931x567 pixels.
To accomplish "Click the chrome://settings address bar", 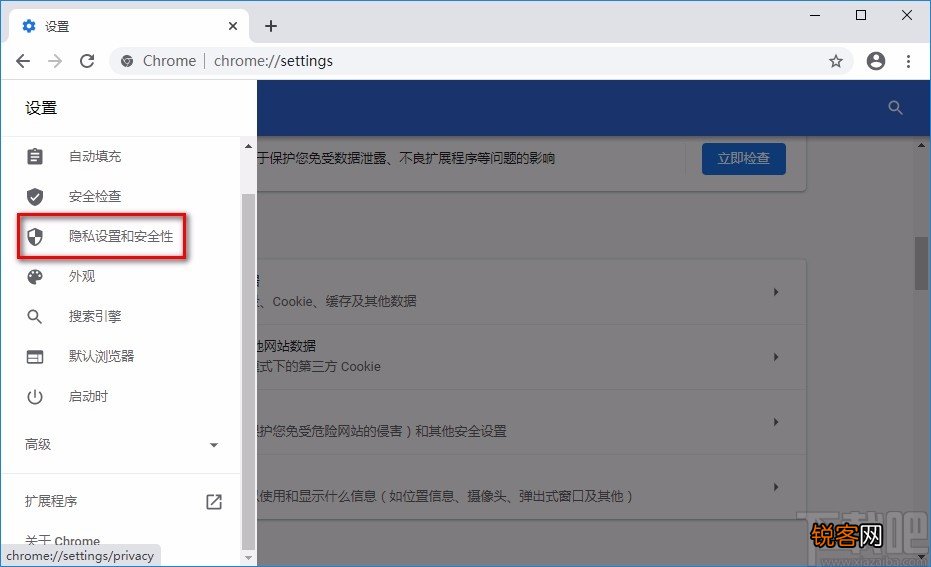I will (x=482, y=61).
